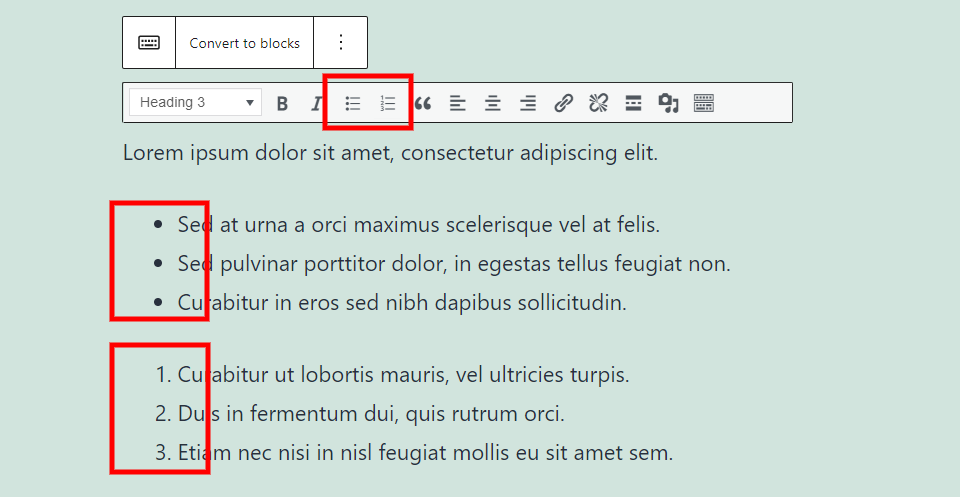Screen dimensions: 960x497
Task: Insert a blockquote
Action: coord(422,103)
